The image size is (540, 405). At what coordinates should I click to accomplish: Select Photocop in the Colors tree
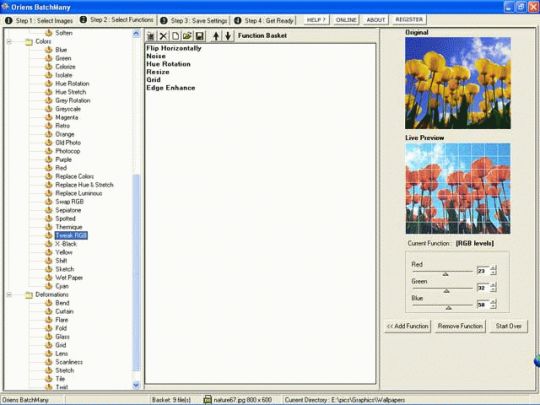tap(68, 151)
